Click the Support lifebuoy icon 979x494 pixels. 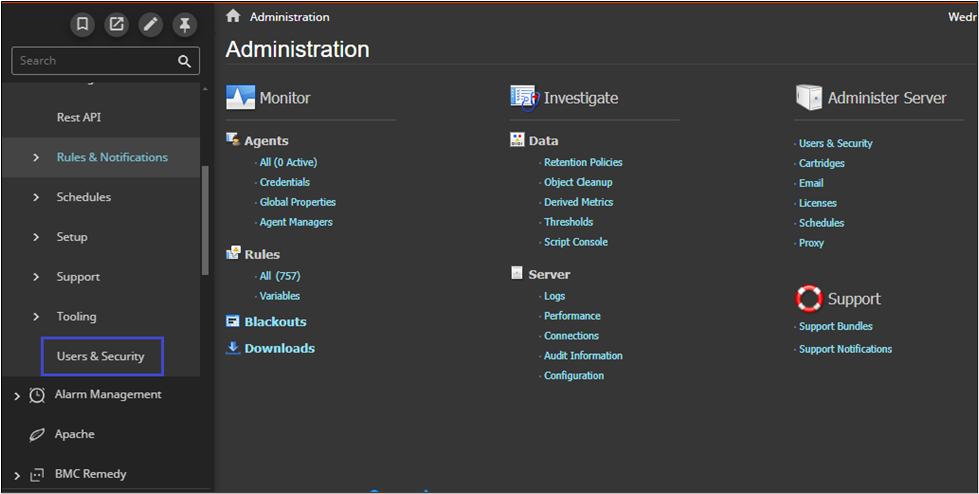(808, 299)
